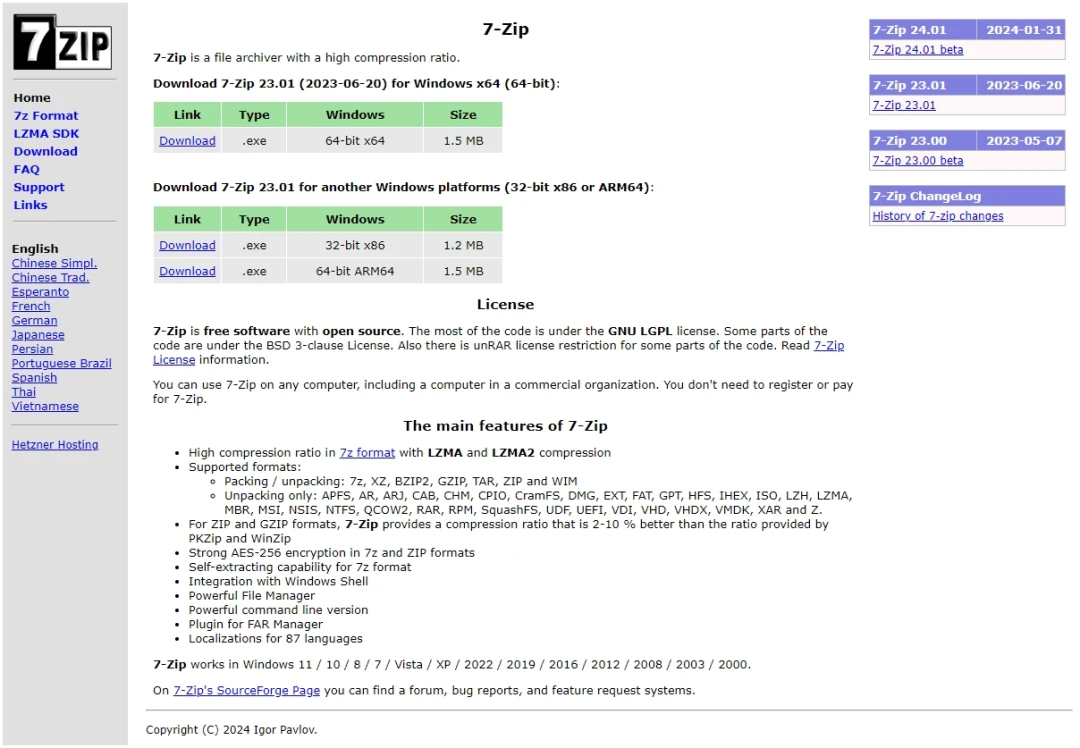Click the 2023-06-20 date in sidebar

coord(1021,85)
